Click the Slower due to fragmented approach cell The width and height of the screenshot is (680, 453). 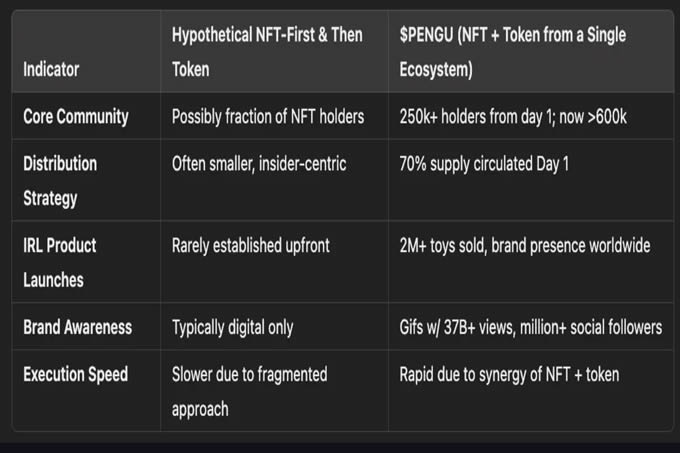click(249, 391)
